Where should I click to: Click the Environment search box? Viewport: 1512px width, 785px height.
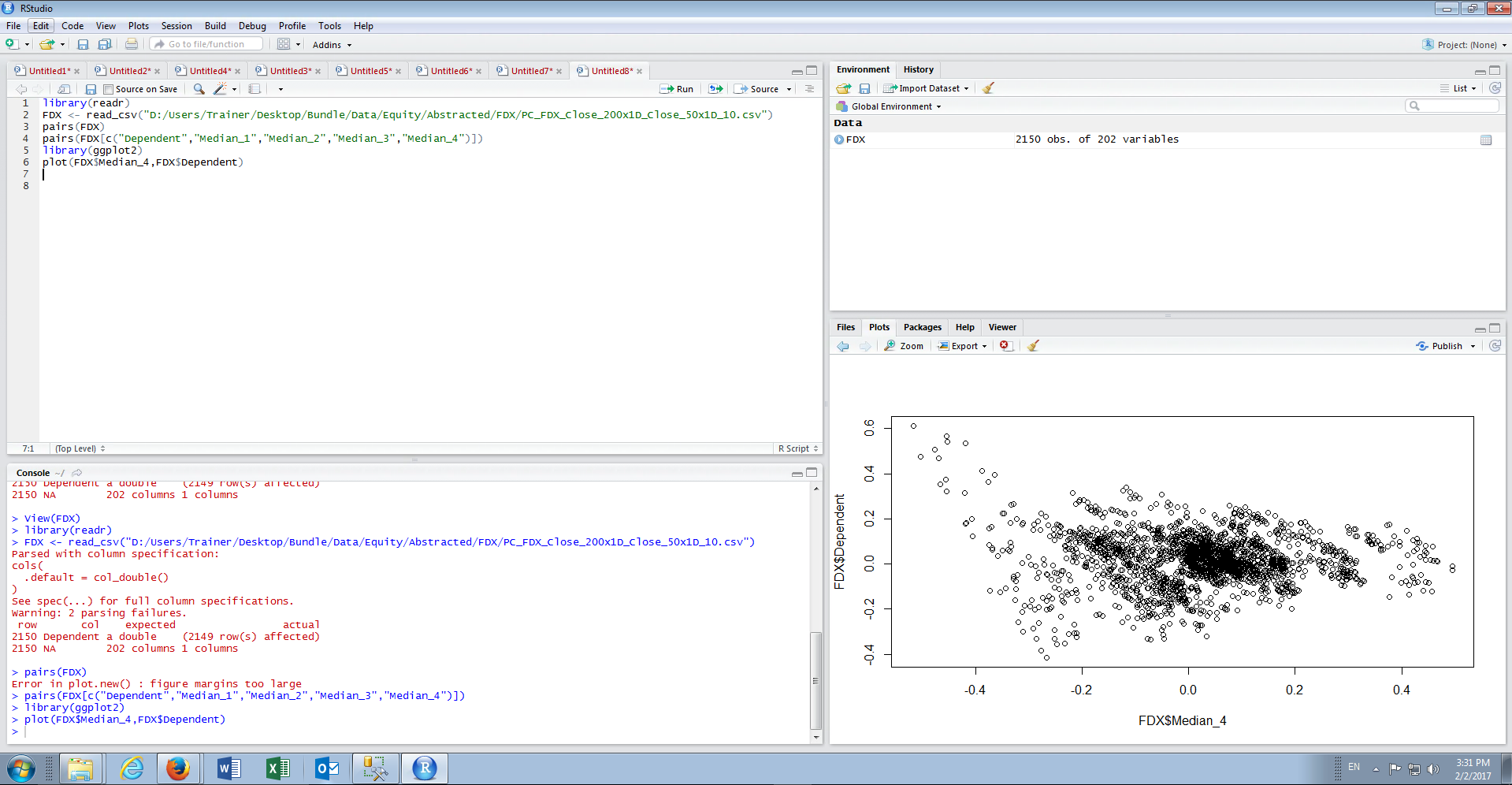pos(1452,106)
